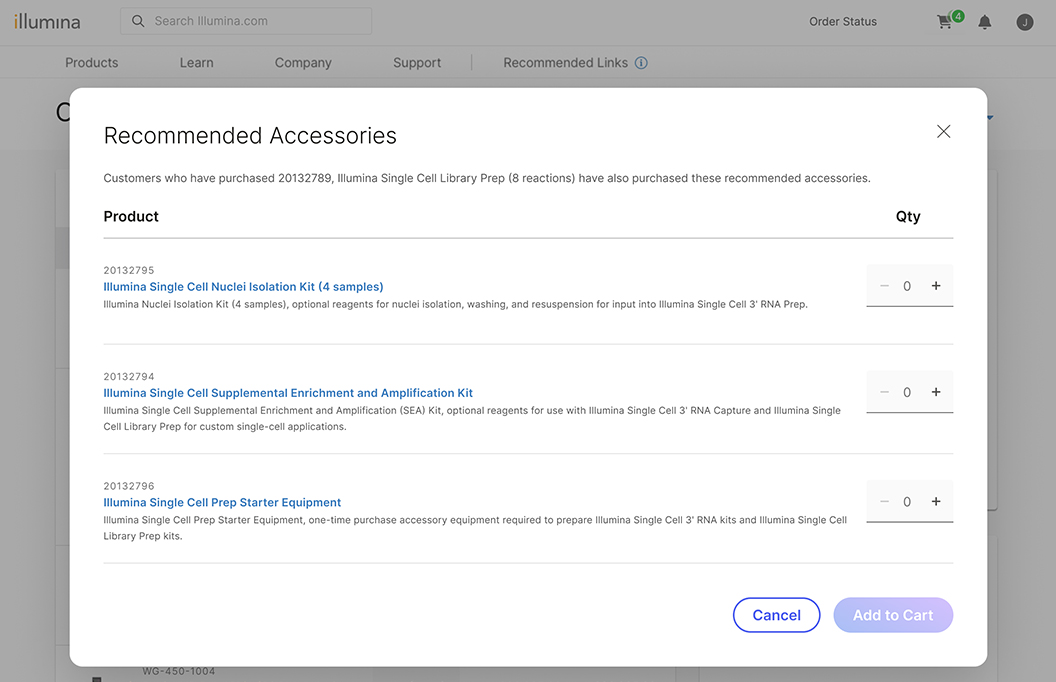The height and width of the screenshot is (682, 1056).
Task: Decrease quantity for Nuclei Isolation Kit
Action: tap(884, 286)
